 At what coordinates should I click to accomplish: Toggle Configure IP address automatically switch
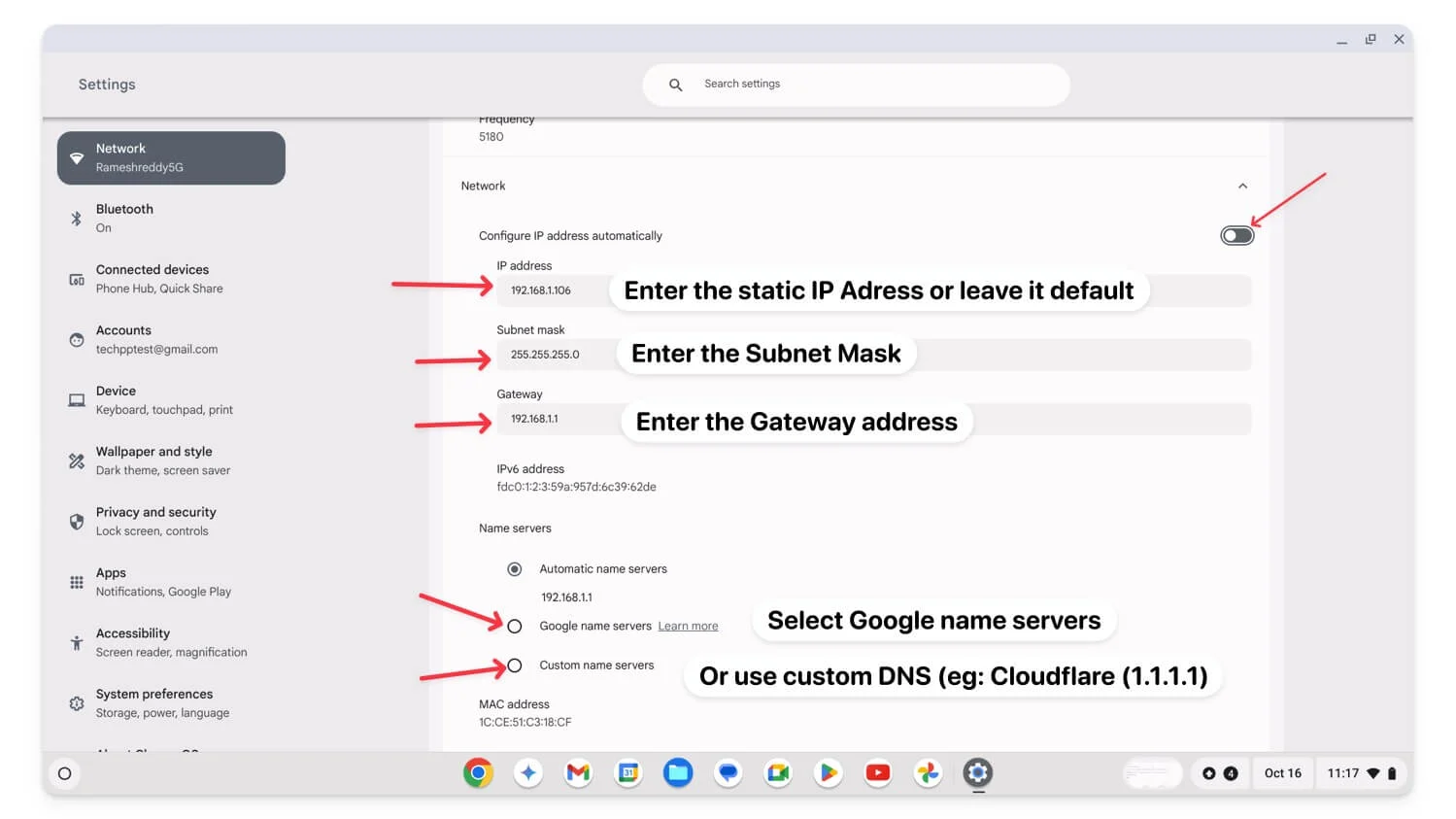1237,236
